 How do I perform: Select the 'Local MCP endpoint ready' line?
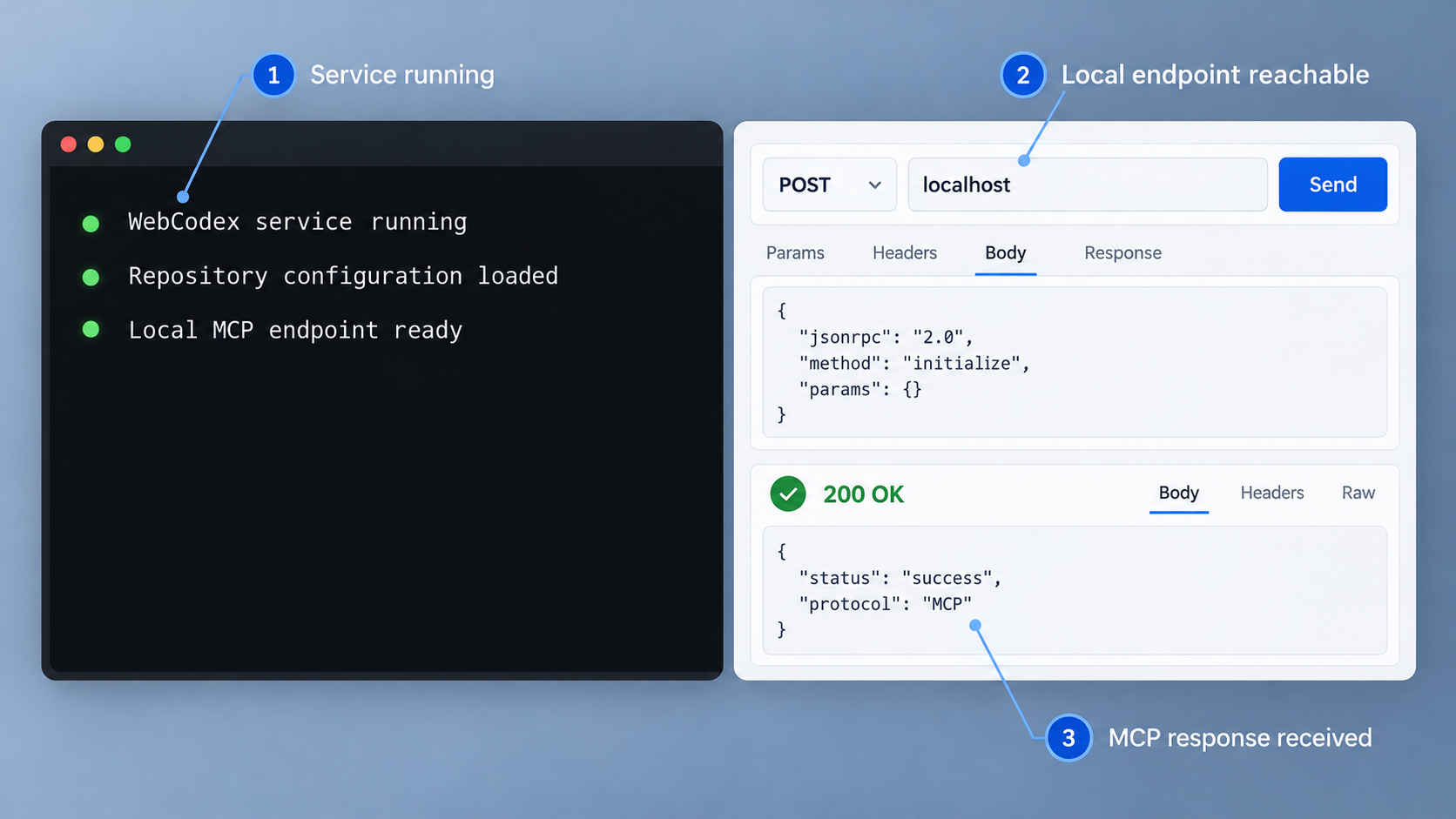[295, 330]
